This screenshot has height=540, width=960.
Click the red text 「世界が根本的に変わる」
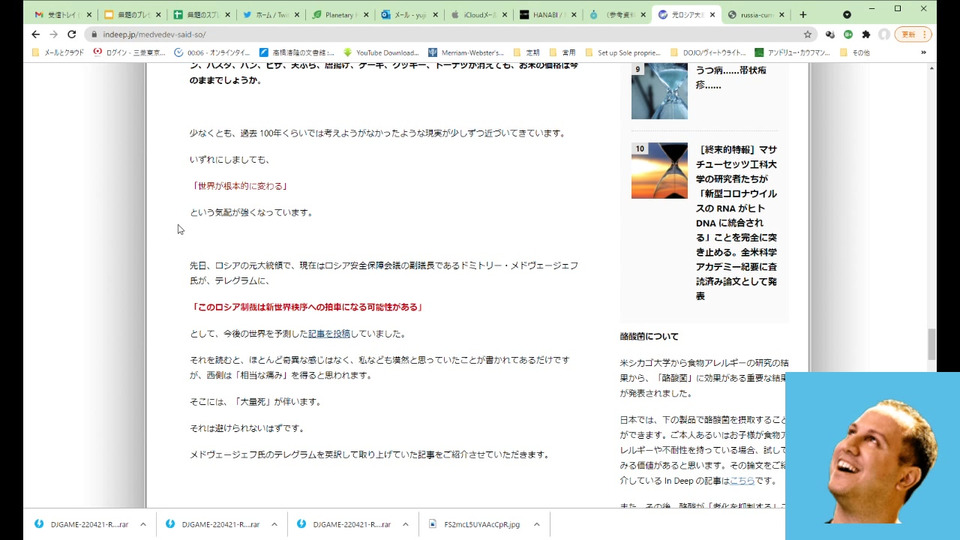coord(239,186)
